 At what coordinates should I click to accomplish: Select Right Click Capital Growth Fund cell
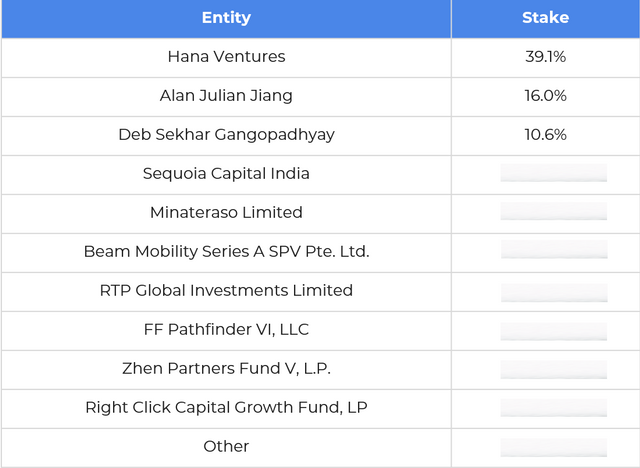(x=226, y=408)
